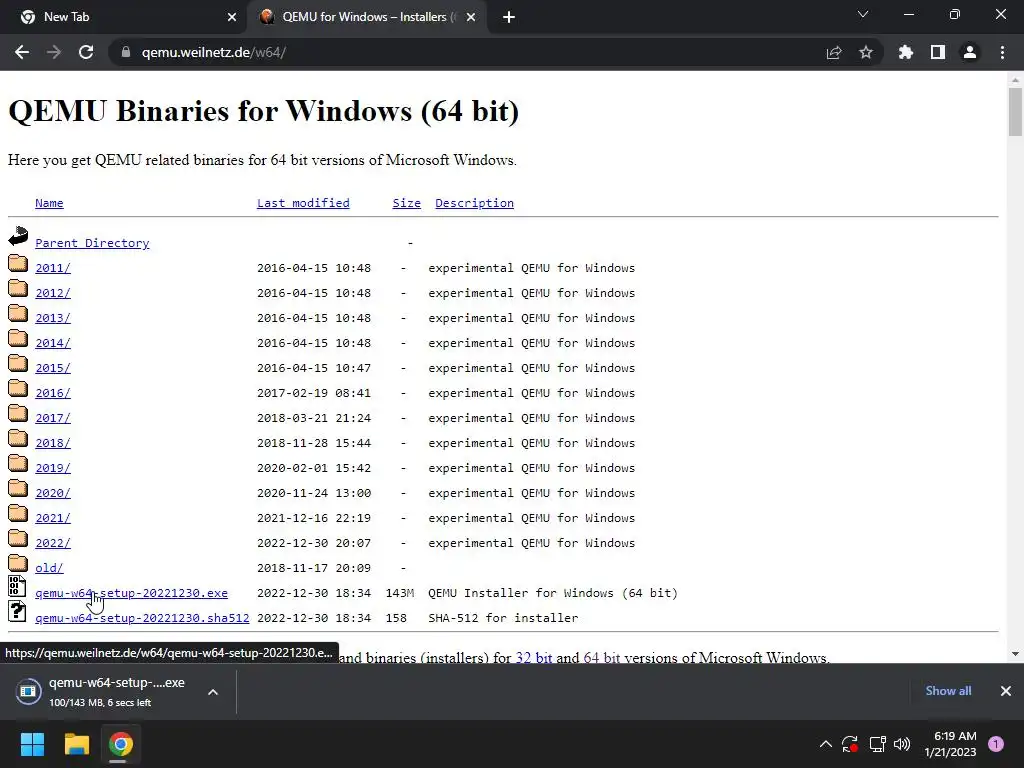This screenshot has width=1024, height=768.
Task: Open the volume speaker tray icon
Action: tap(902, 744)
